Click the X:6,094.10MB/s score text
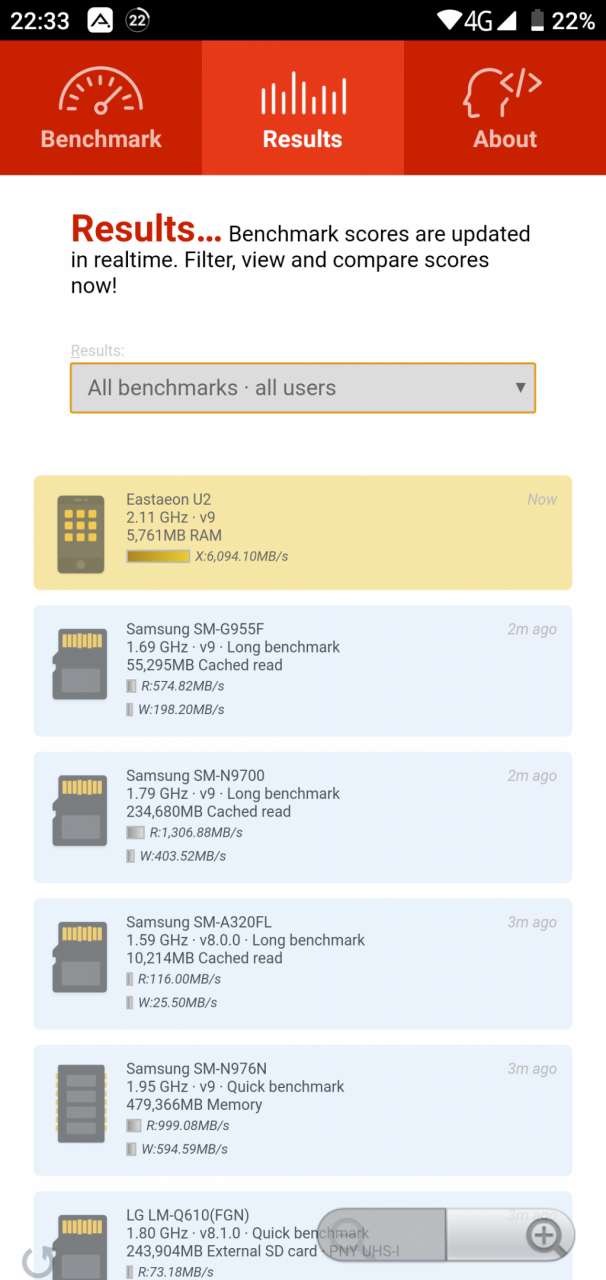This screenshot has width=606, height=1280. (x=241, y=556)
